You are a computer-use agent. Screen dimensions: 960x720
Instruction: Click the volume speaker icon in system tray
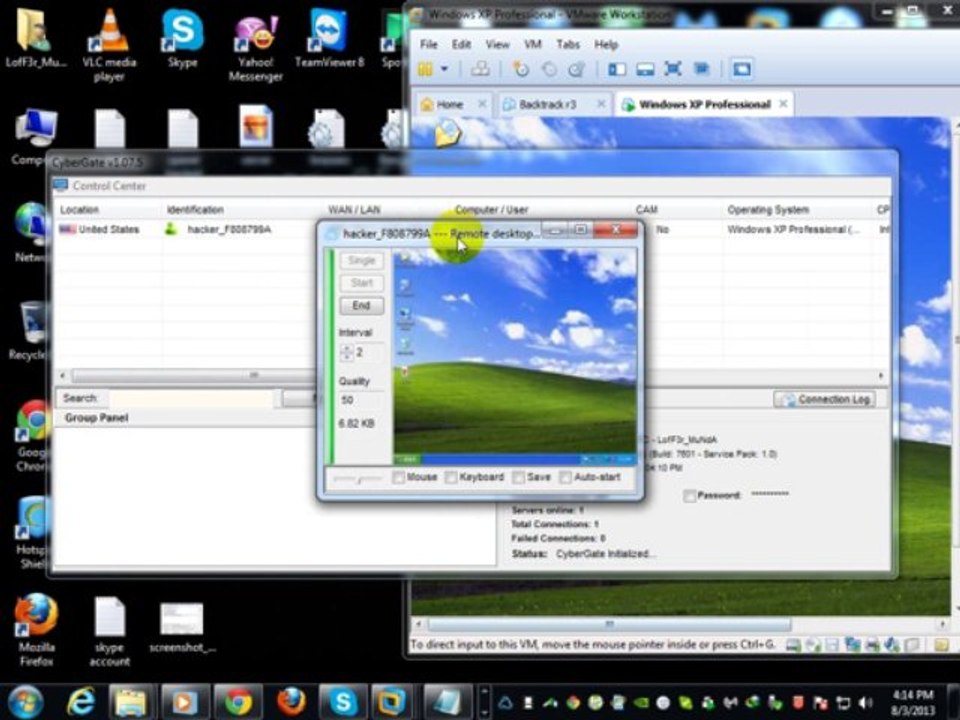pyautogui.click(x=865, y=702)
